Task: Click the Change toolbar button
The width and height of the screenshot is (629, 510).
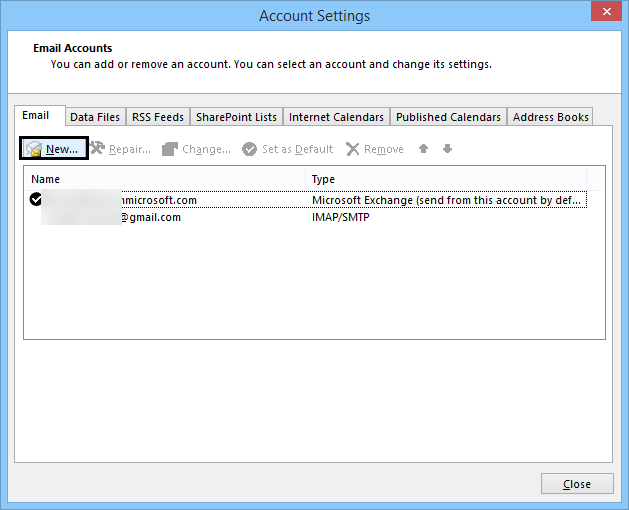Action: pyautogui.click(x=197, y=149)
